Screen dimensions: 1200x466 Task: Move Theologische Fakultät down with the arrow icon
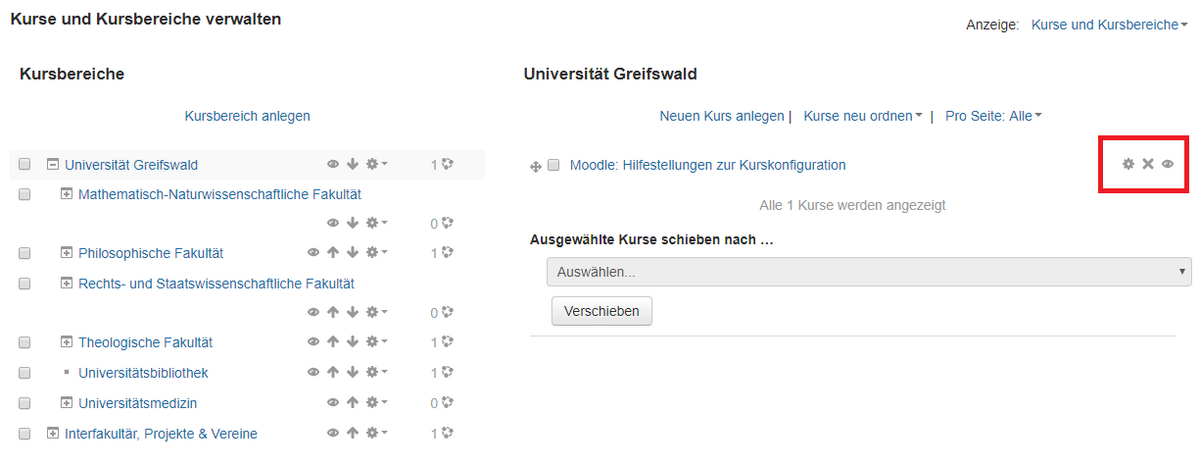352,343
